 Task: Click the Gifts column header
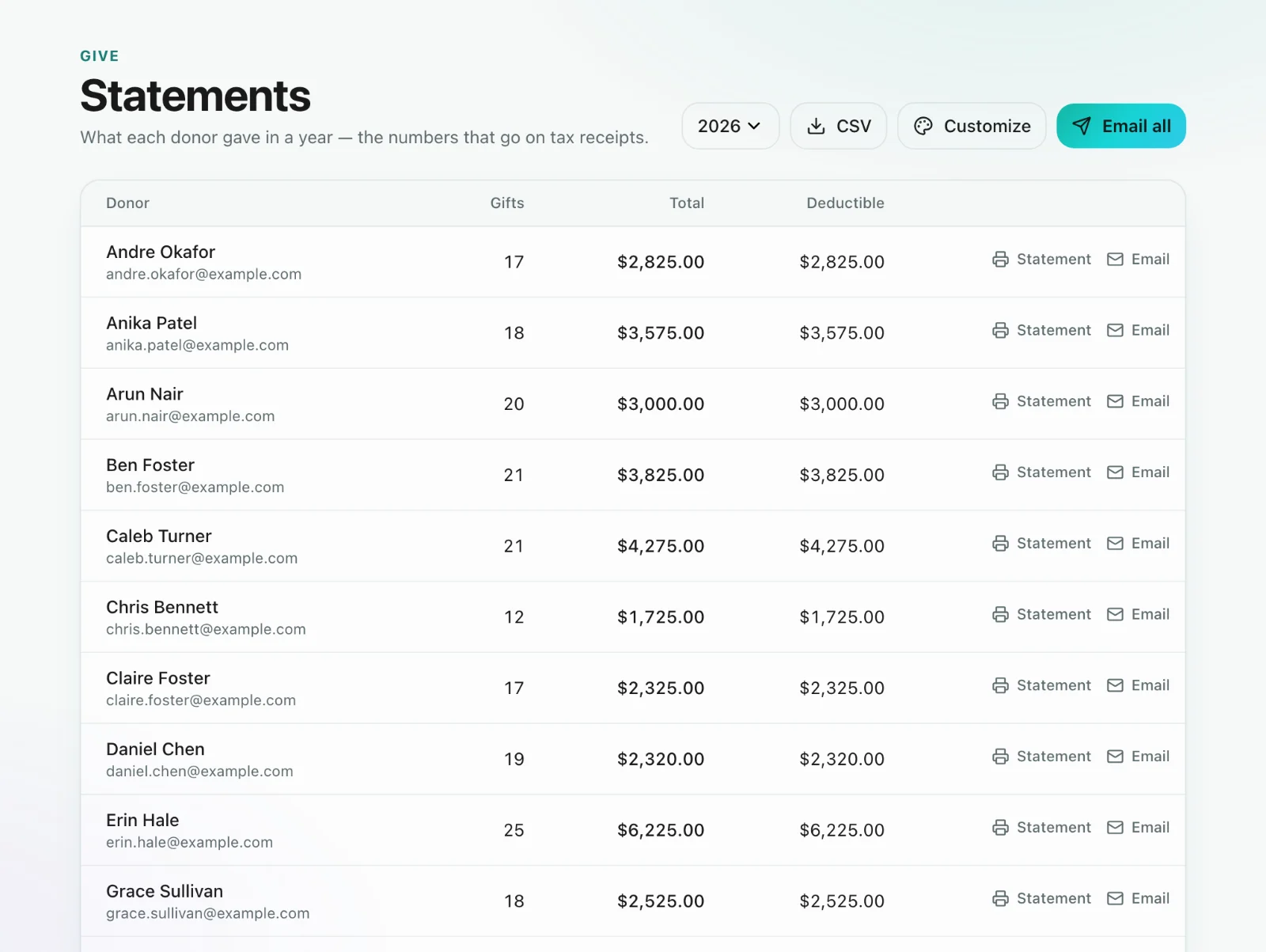[x=507, y=203]
